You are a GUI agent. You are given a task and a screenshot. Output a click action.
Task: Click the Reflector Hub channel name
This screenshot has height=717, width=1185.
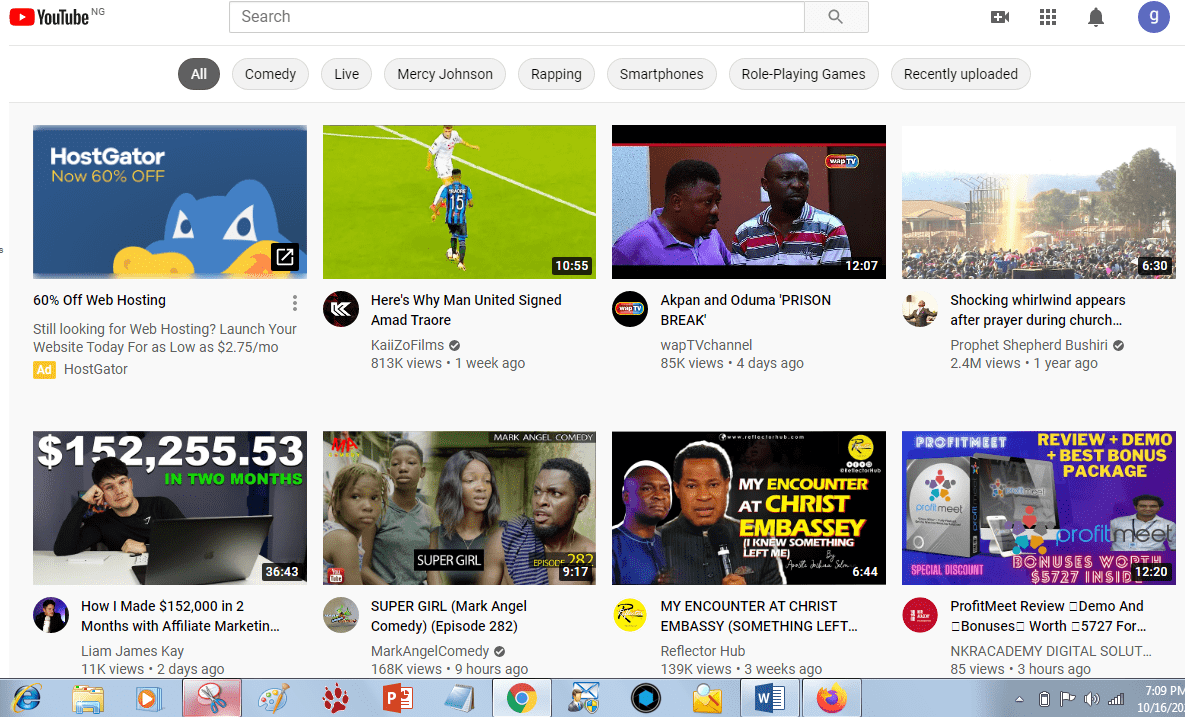click(x=703, y=651)
